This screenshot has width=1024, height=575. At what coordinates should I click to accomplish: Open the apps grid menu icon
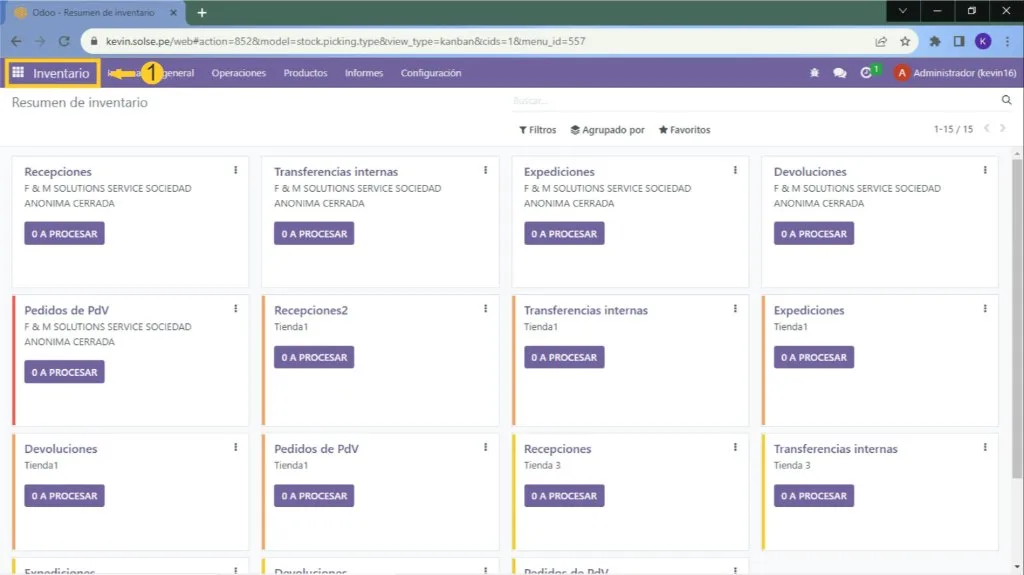(18, 73)
